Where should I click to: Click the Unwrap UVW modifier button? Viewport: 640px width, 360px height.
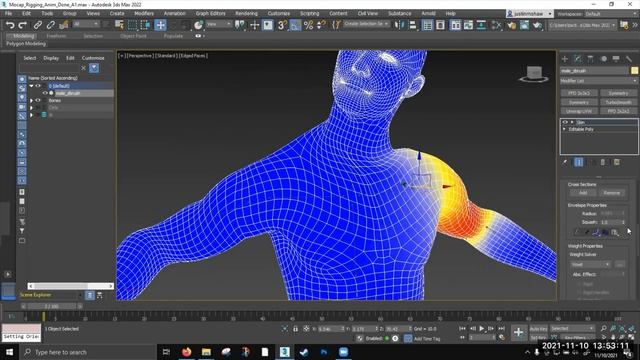pyautogui.click(x=579, y=111)
